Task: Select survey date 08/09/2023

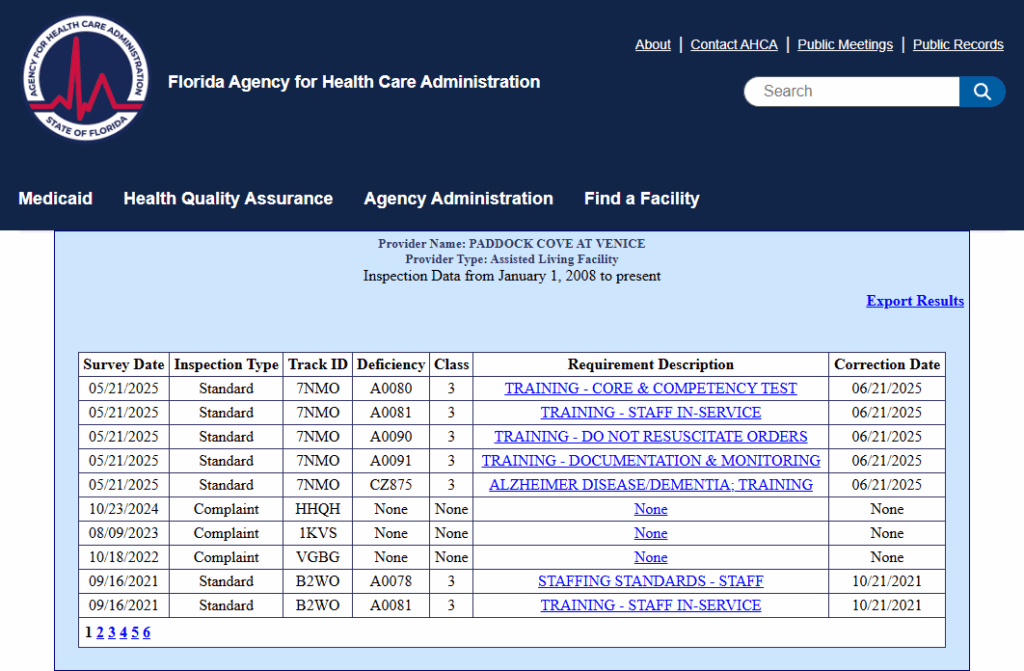Action: pos(123,533)
